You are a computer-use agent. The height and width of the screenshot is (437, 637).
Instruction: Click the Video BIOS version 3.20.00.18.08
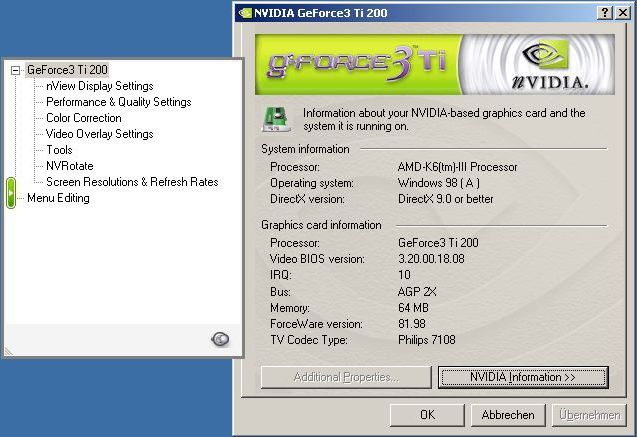(431, 259)
